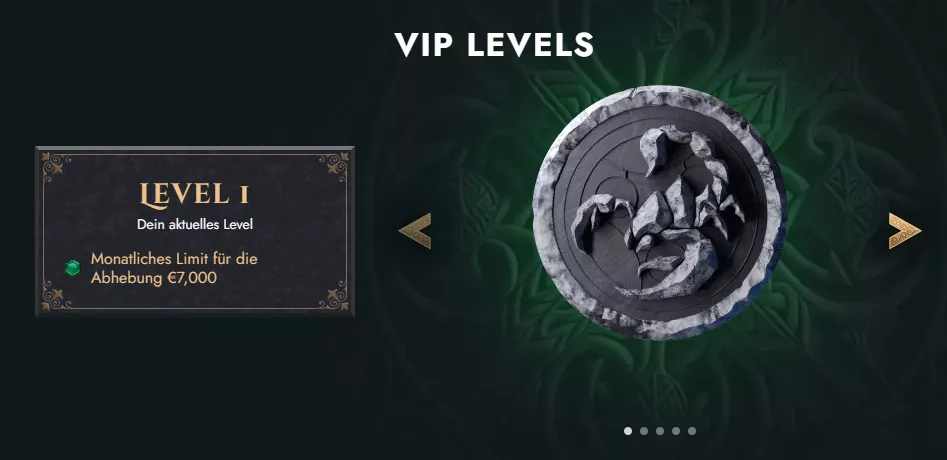Click the VIP LEVELS heading
Viewport: 947px width, 460px height.
(x=494, y=45)
